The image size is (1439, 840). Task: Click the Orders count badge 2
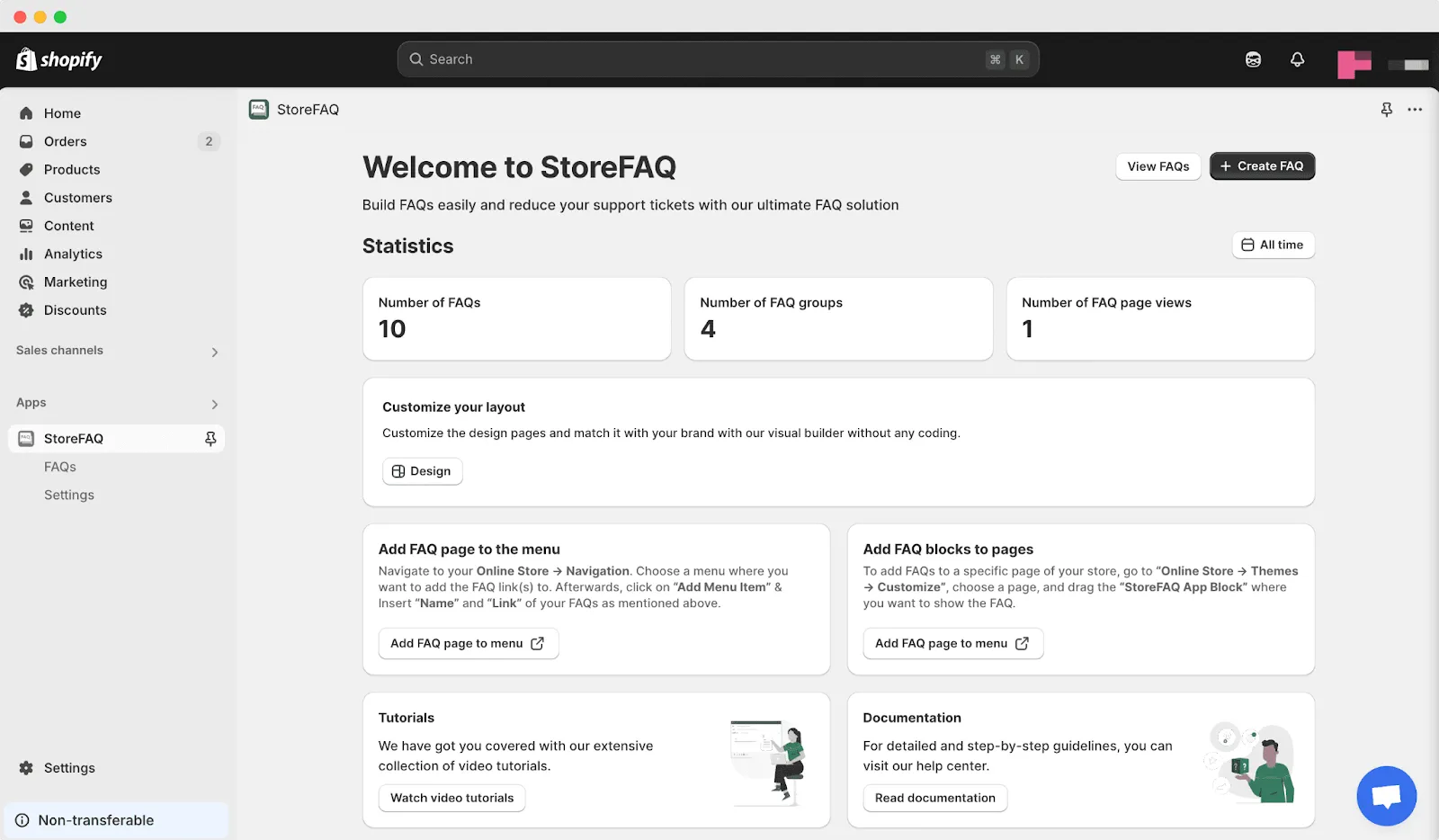point(209,141)
